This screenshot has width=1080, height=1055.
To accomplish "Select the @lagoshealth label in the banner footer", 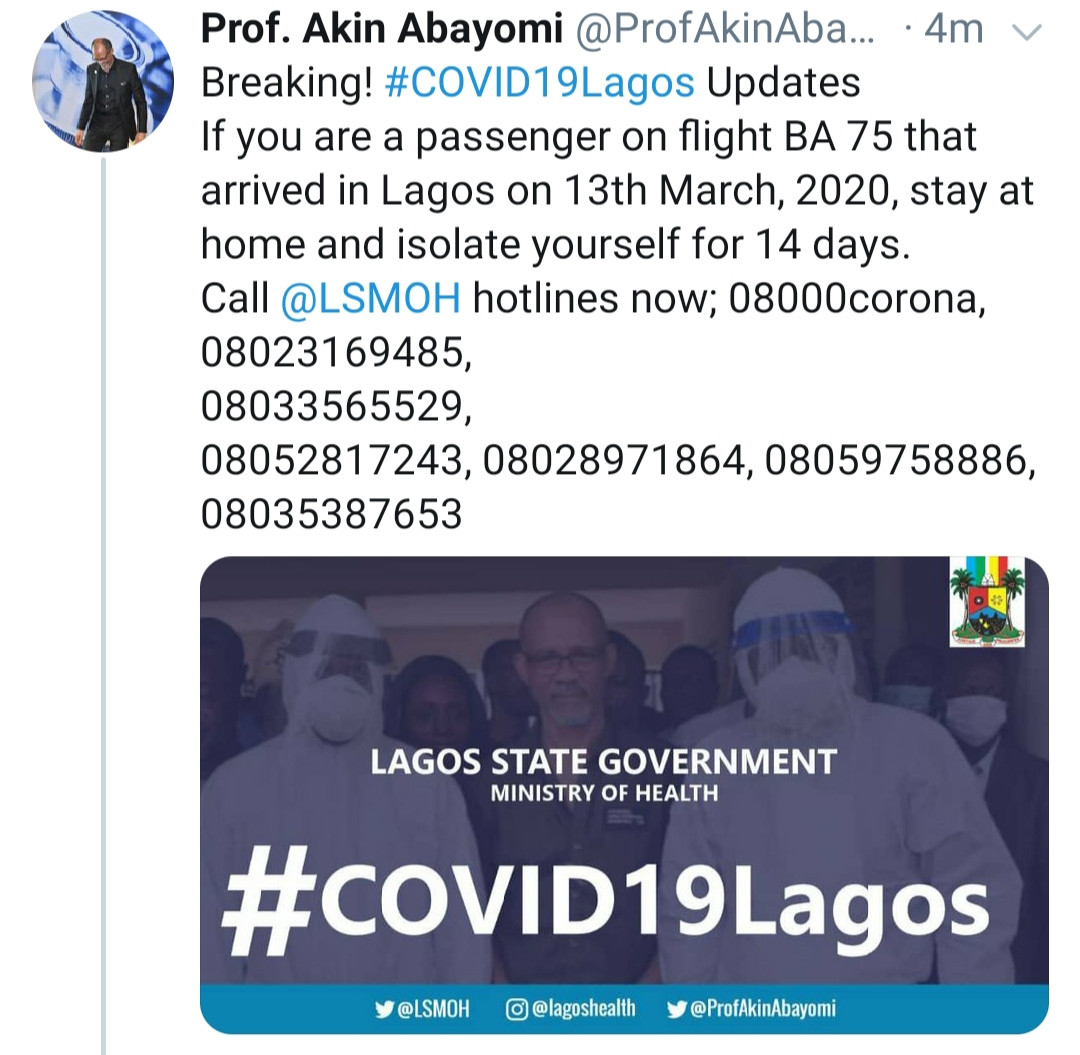I will pos(582,1008).
